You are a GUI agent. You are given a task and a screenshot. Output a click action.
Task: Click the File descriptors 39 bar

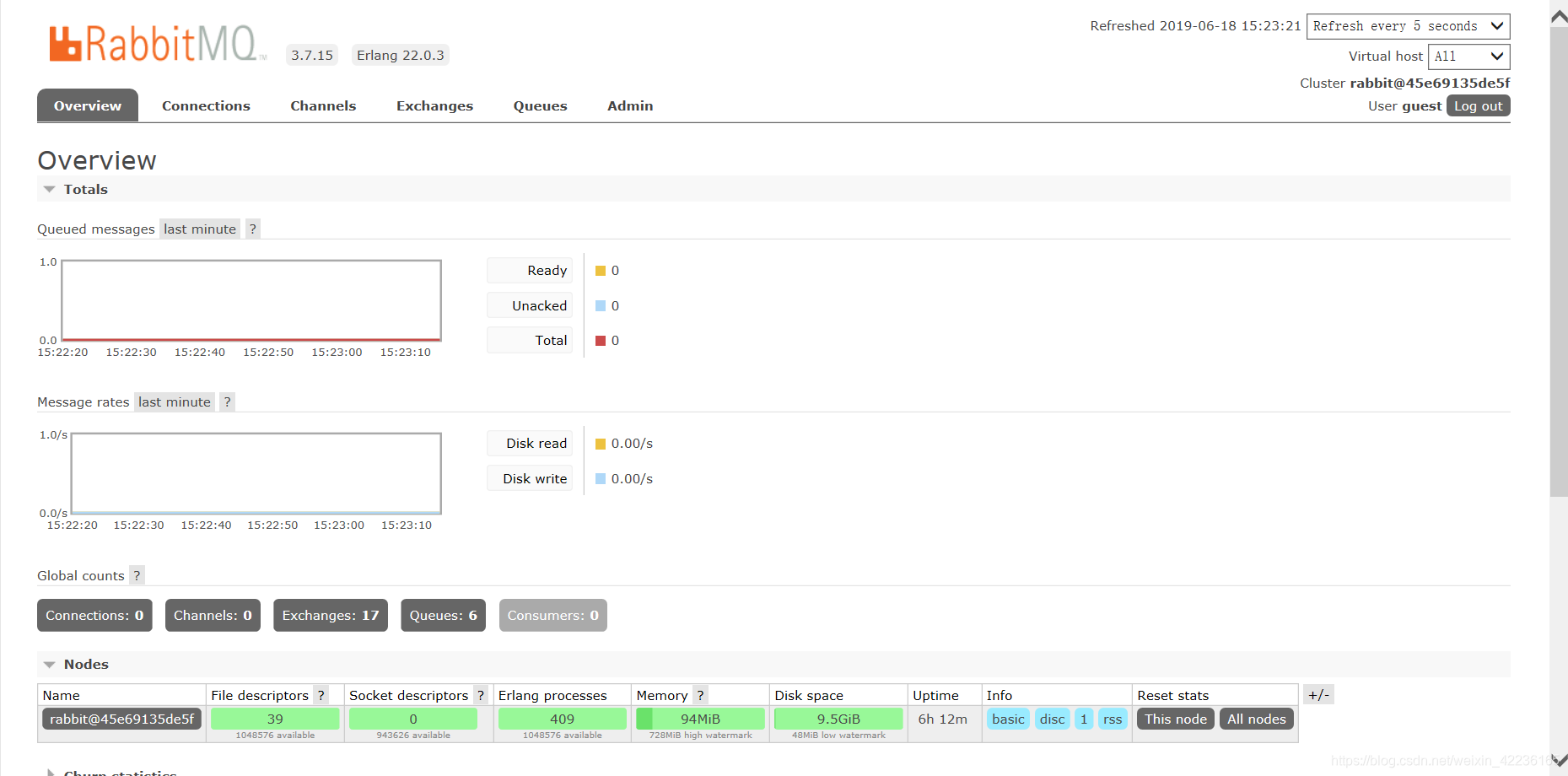point(275,719)
